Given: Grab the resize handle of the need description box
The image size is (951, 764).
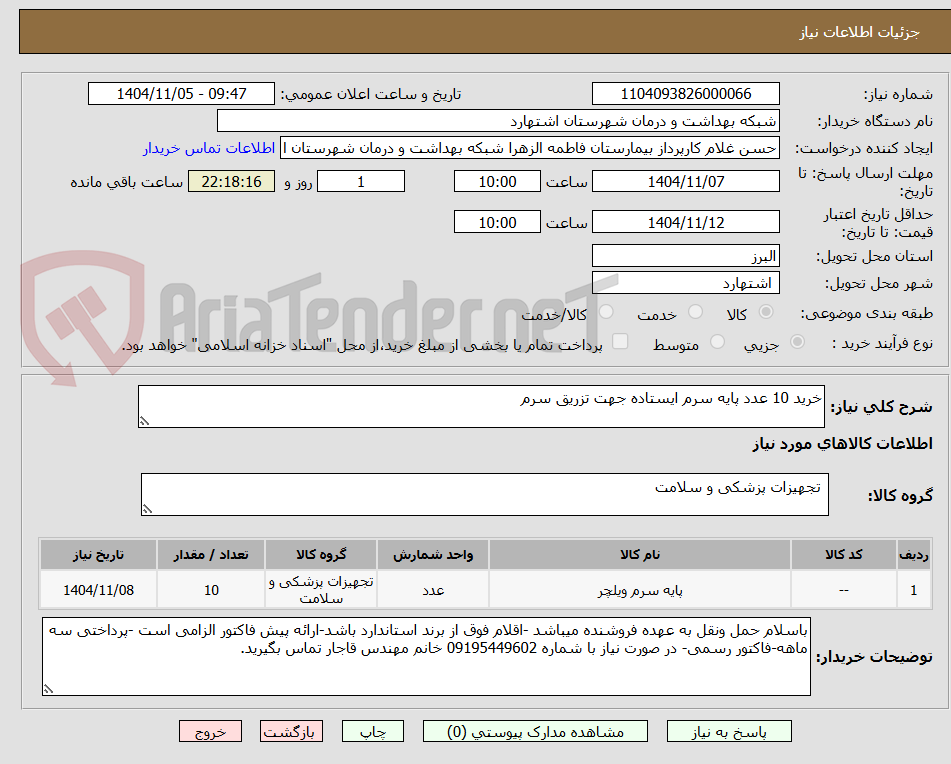Looking at the screenshot, I should pos(144,421).
